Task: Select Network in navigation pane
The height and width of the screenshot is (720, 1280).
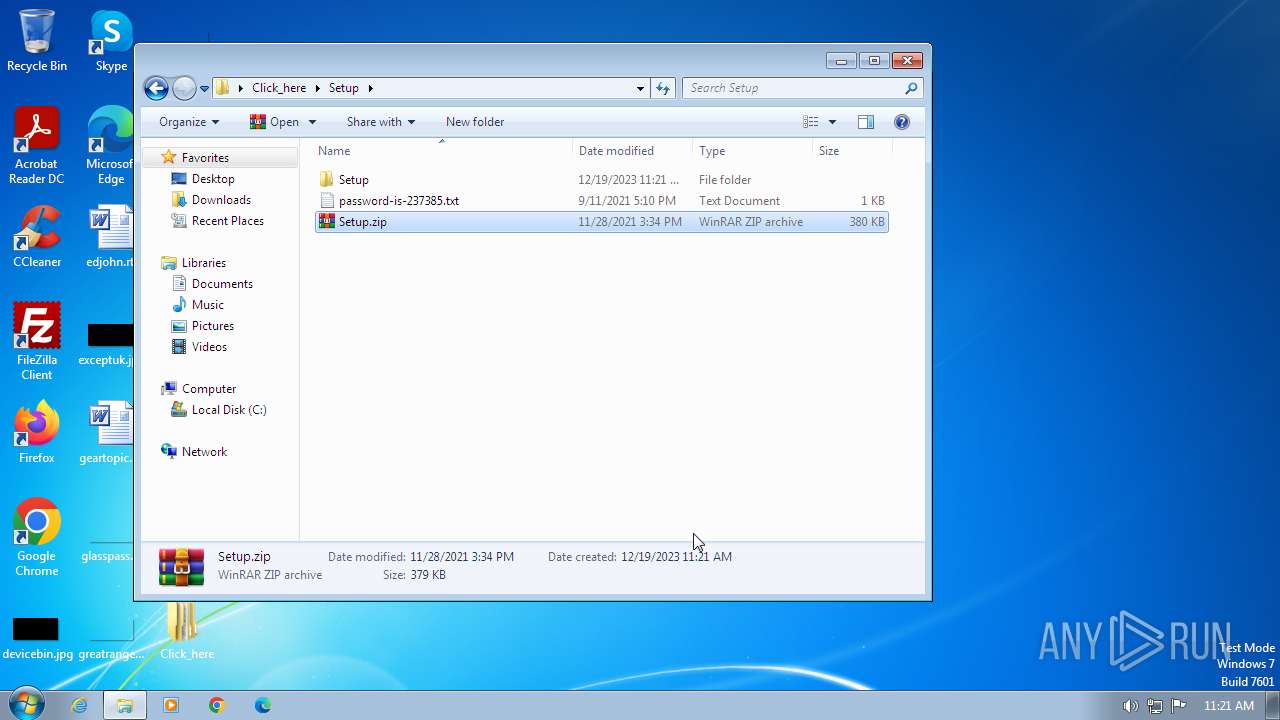Action: 204,452
